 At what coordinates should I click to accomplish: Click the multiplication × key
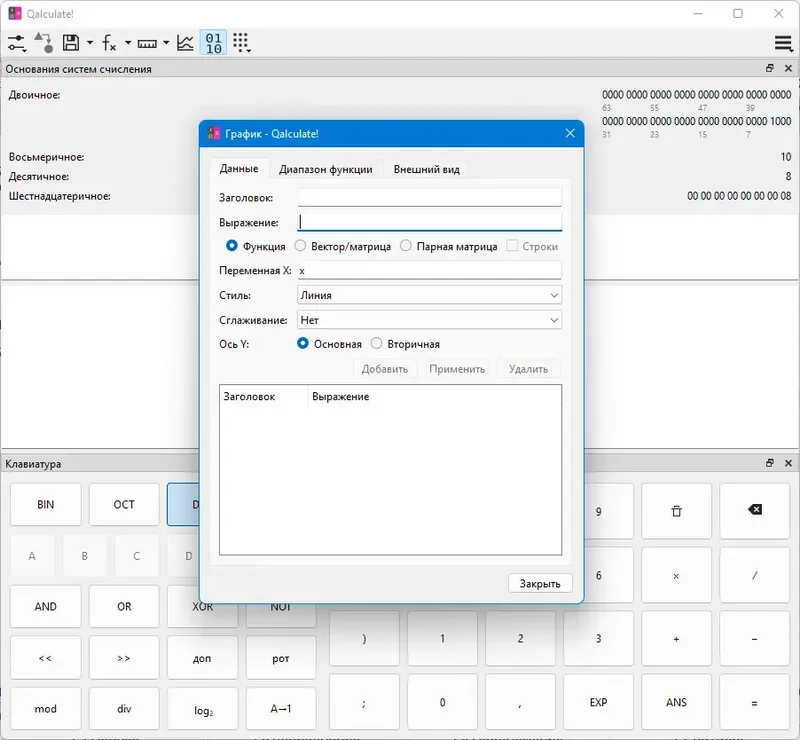coord(676,576)
